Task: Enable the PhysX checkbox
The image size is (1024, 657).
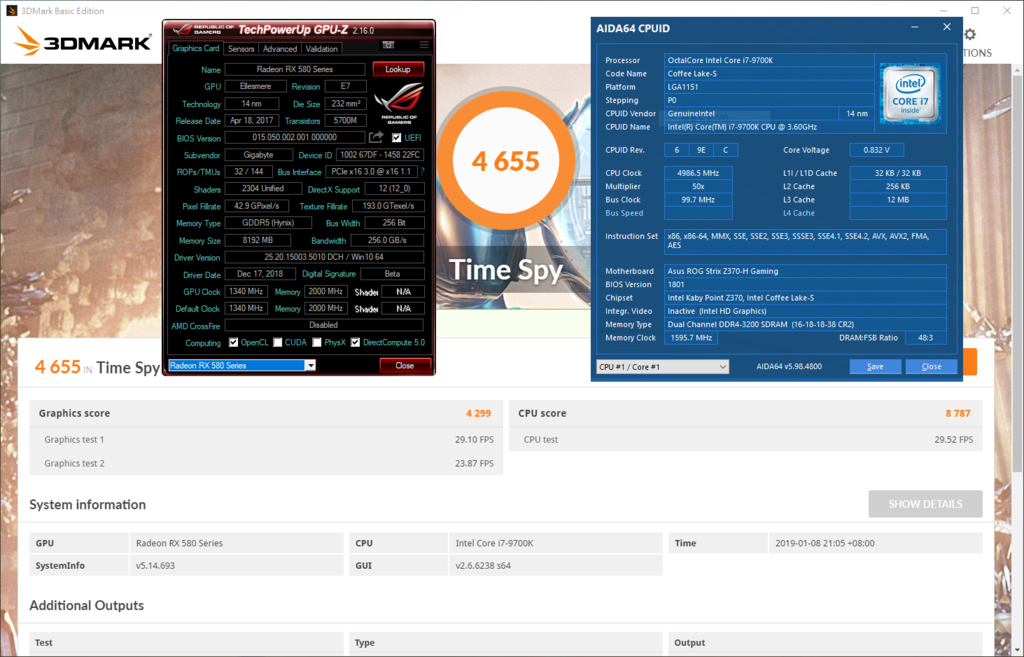Action: (x=317, y=342)
